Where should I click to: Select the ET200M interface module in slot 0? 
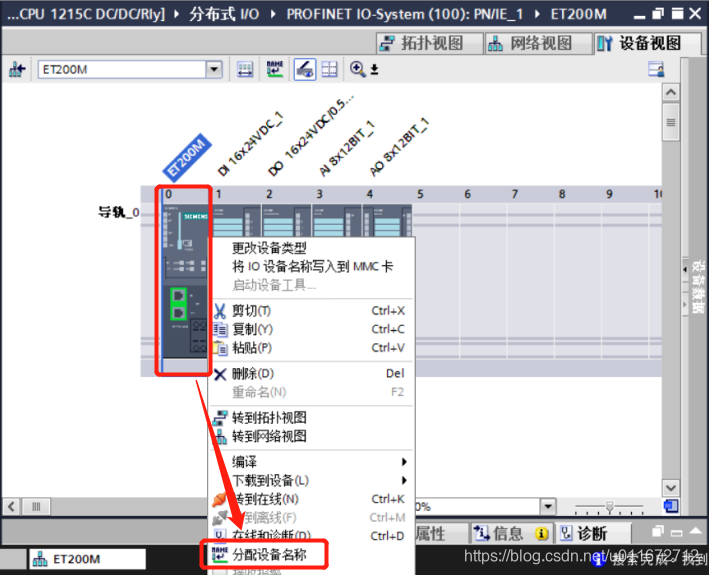pyautogui.click(x=184, y=280)
